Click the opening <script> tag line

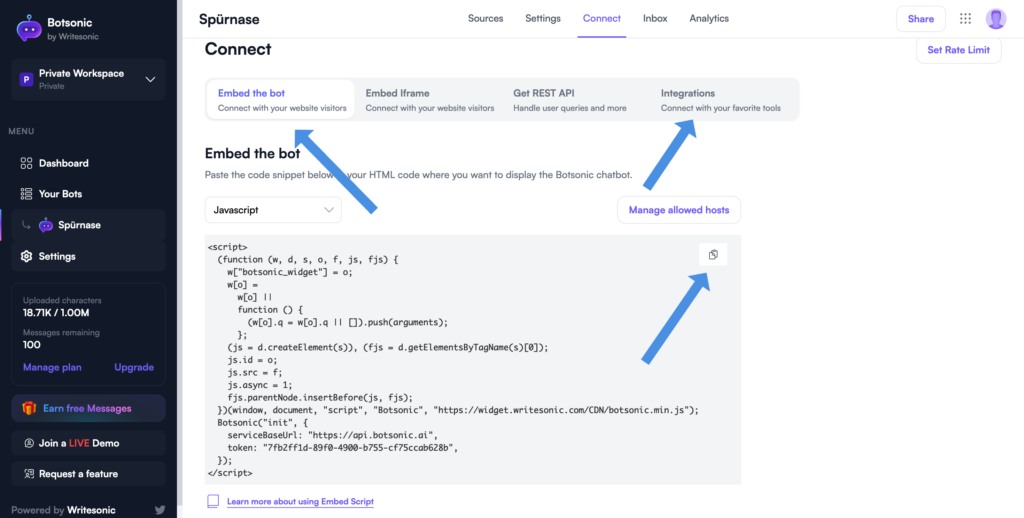[x=227, y=247]
